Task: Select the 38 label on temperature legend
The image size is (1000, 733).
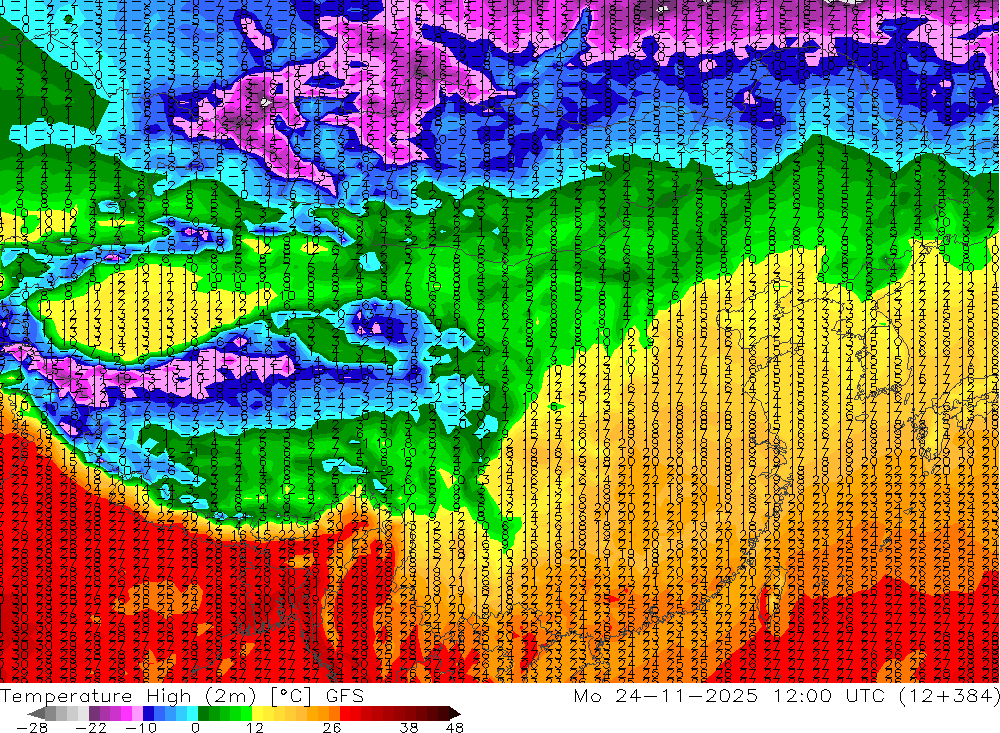Action: [409, 727]
